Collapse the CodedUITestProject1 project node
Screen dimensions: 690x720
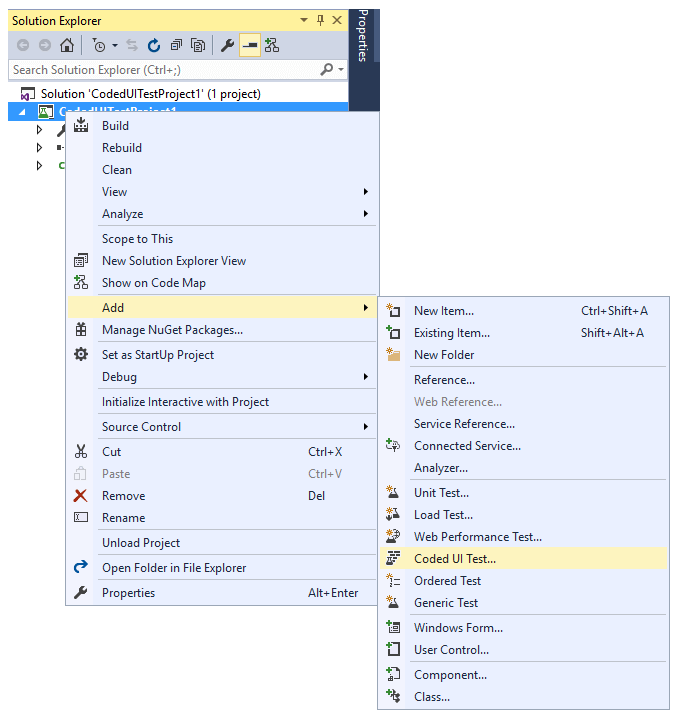point(22,111)
